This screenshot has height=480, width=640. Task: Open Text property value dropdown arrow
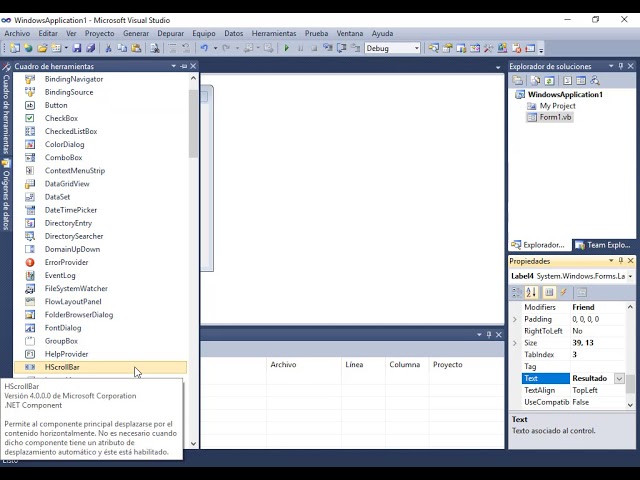pos(619,378)
